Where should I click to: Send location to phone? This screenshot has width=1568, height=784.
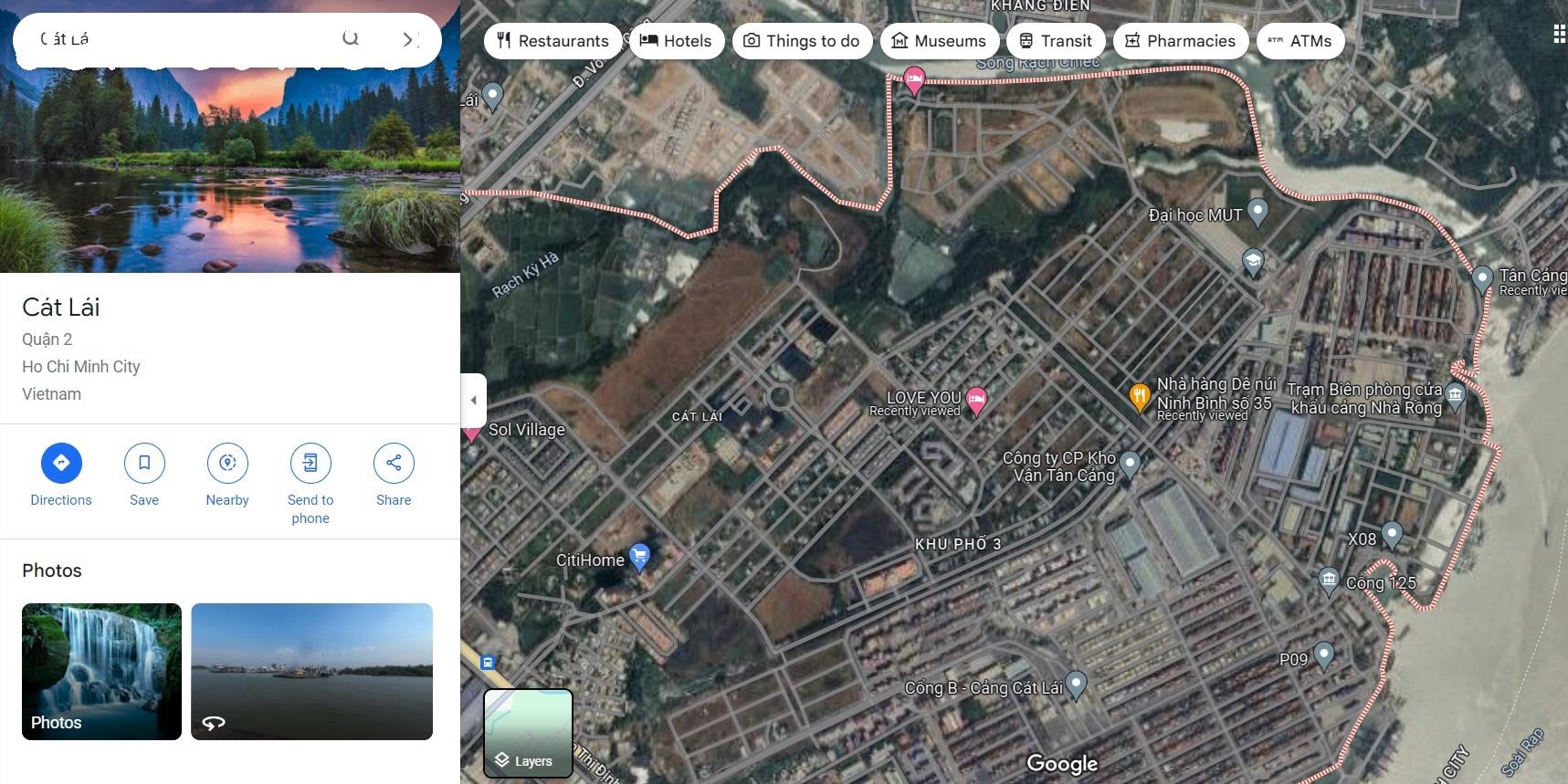310,464
